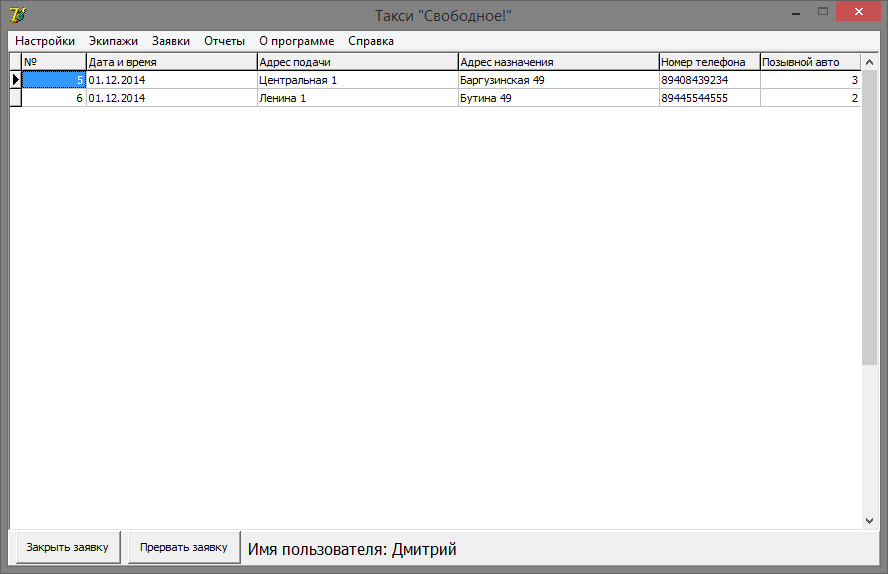Click the Дата и время column header
Viewport: 888px width, 574px height.
(x=172, y=62)
